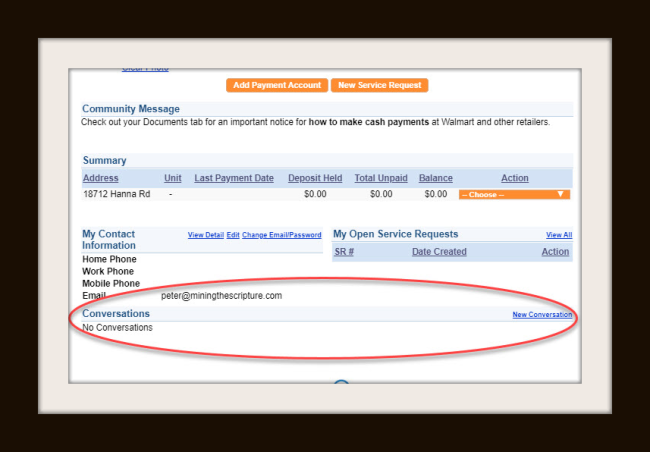Click the No Conversations text

117,328
